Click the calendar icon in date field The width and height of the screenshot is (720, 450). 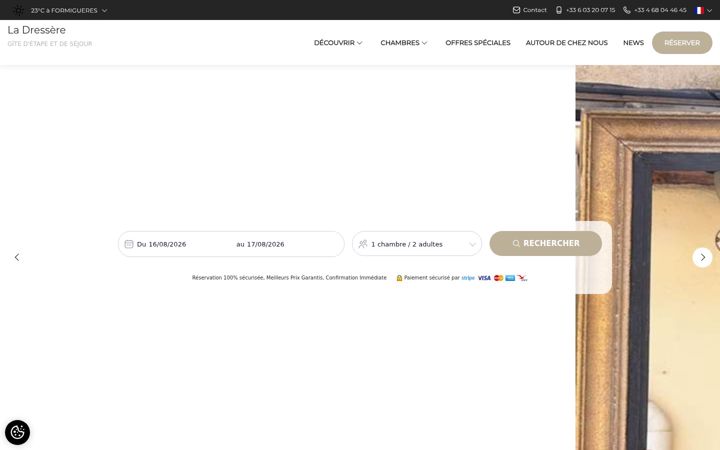coord(129,244)
